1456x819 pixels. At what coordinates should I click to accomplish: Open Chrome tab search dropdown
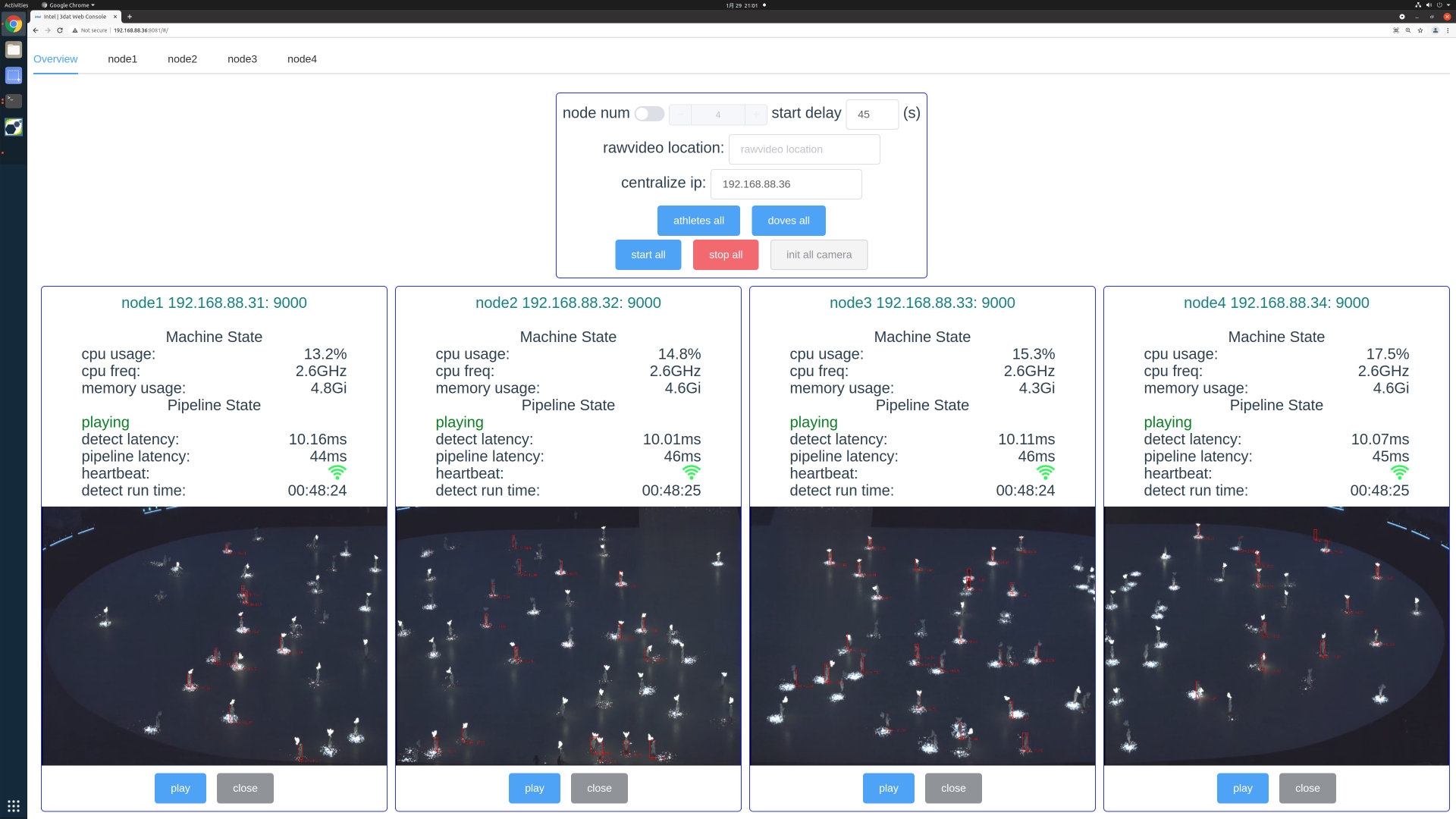pyautogui.click(x=1402, y=17)
